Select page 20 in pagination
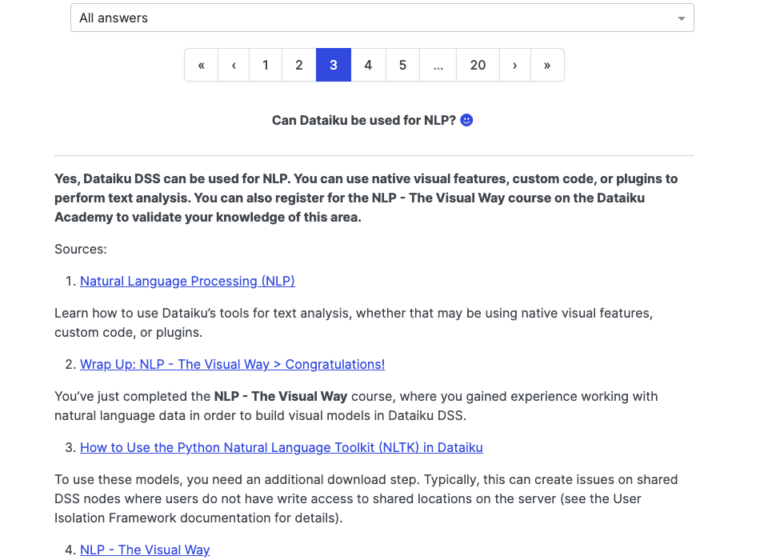Image resolution: width=768 pixels, height=560 pixels. pos(478,65)
